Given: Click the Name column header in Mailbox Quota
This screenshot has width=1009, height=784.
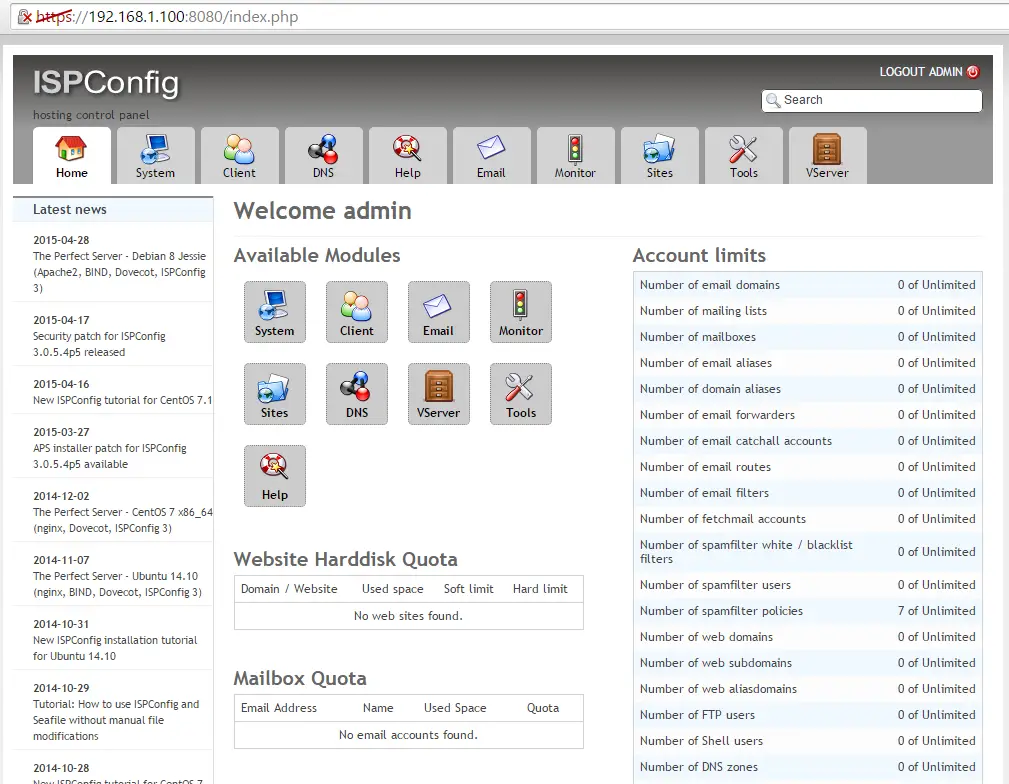Looking at the screenshot, I should click(x=378, y=708).
